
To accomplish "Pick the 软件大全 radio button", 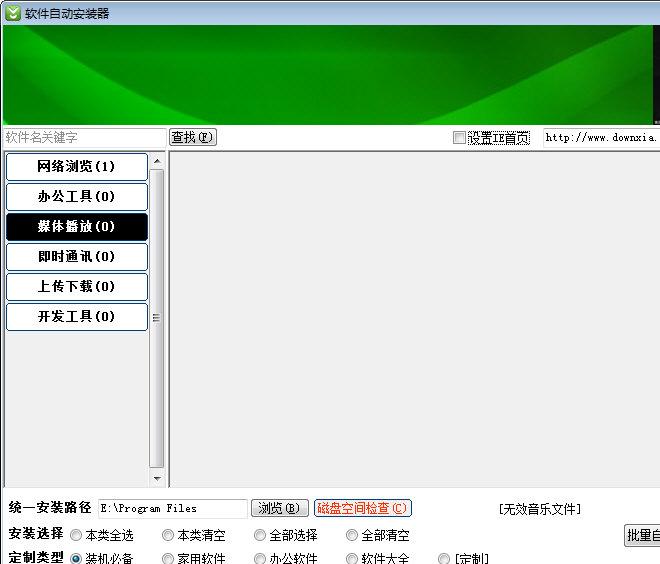I will [x=352, y=559].
